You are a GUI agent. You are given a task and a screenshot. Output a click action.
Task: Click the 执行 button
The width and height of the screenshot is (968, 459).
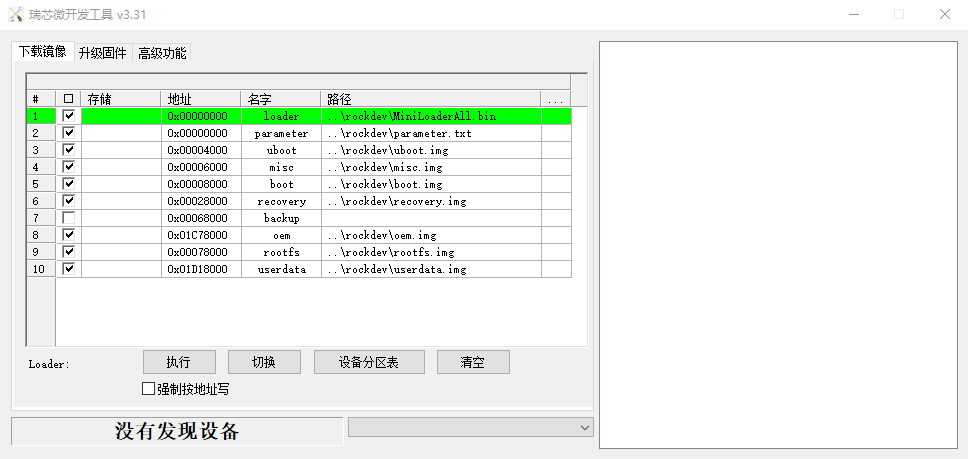pyautogui.click(x=179, y=362)
